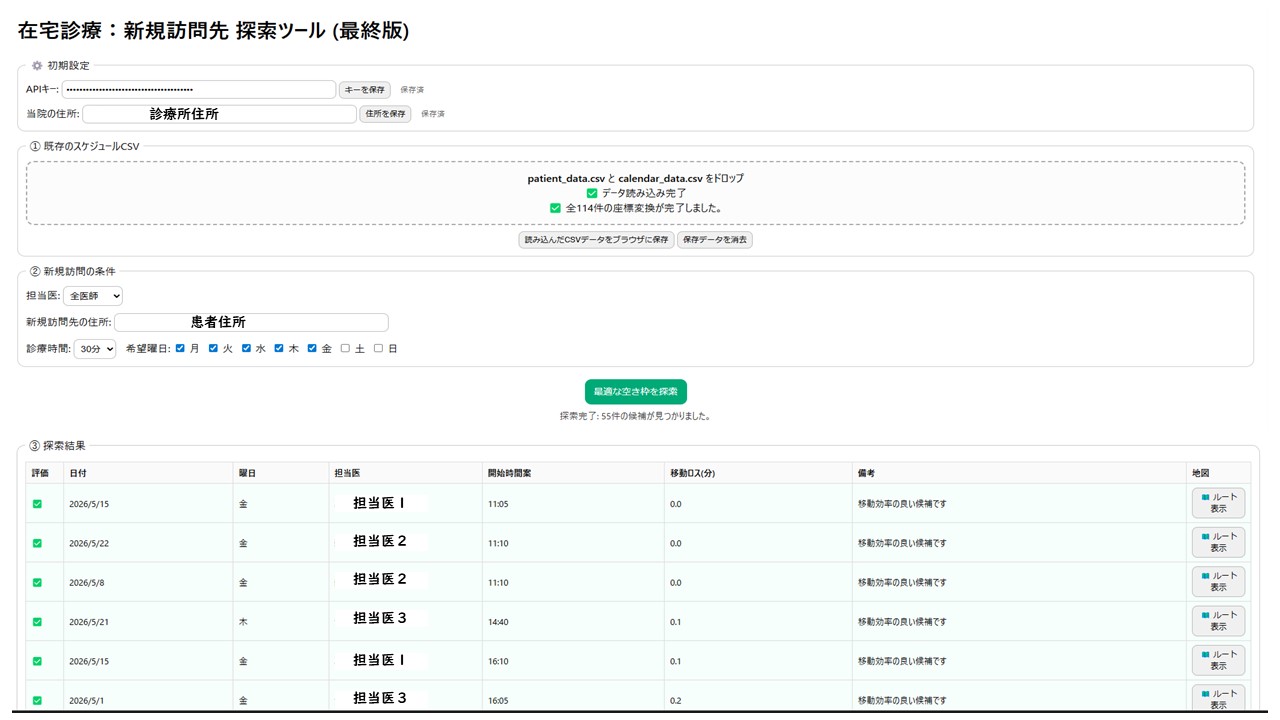Start search with 最適な空き枠を探索
1280x720 pixels.
tap(636, 392)
